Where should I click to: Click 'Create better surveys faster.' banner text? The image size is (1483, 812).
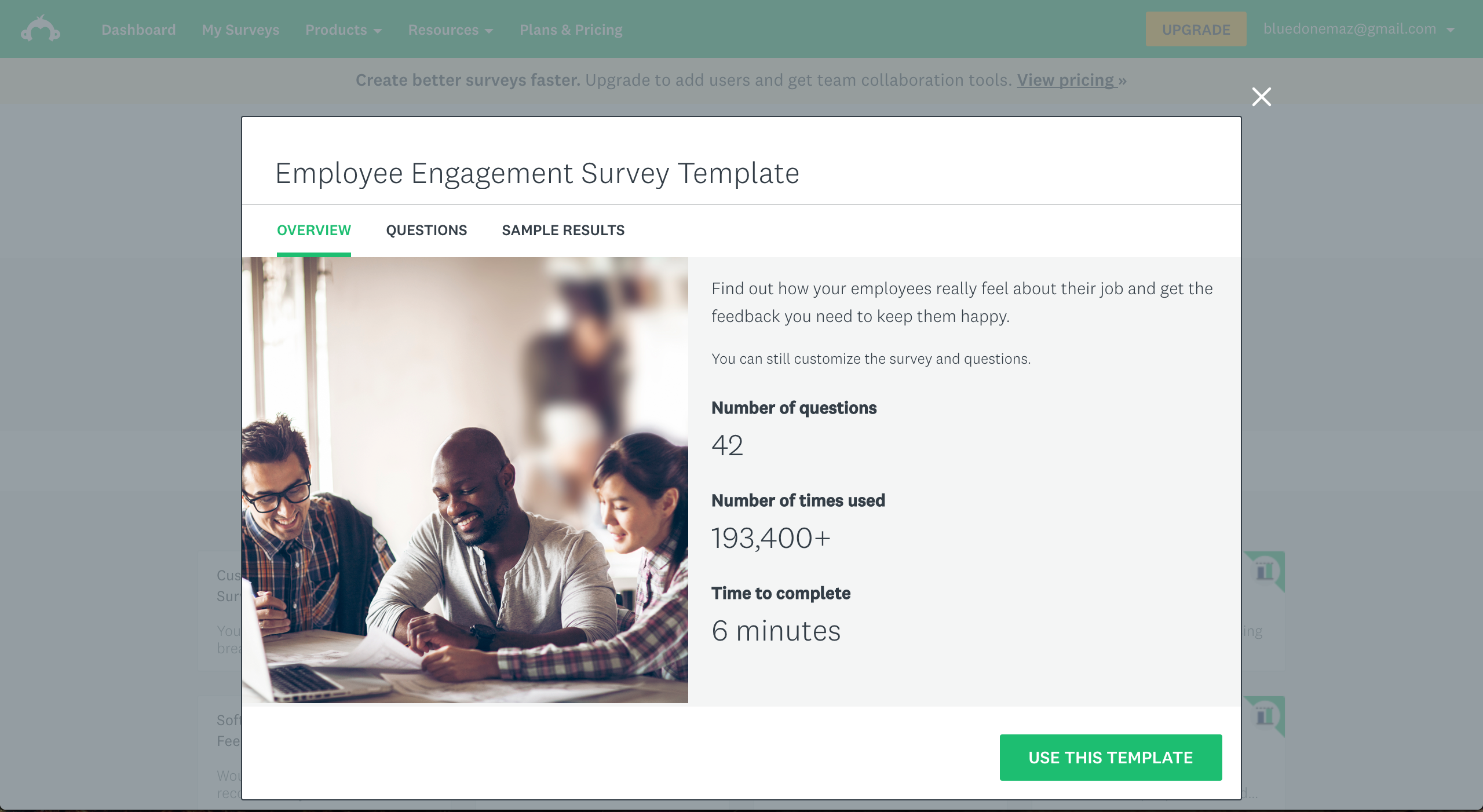tap(467, 80)
